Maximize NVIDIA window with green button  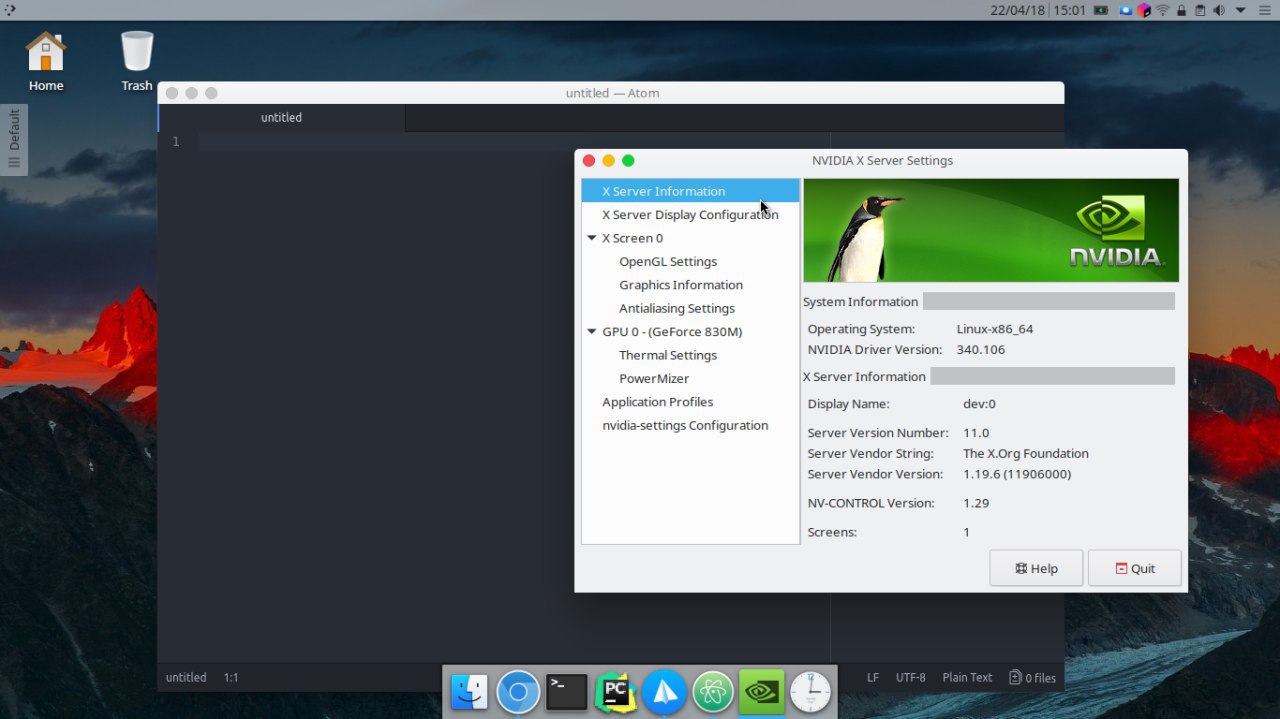[628, 160]
